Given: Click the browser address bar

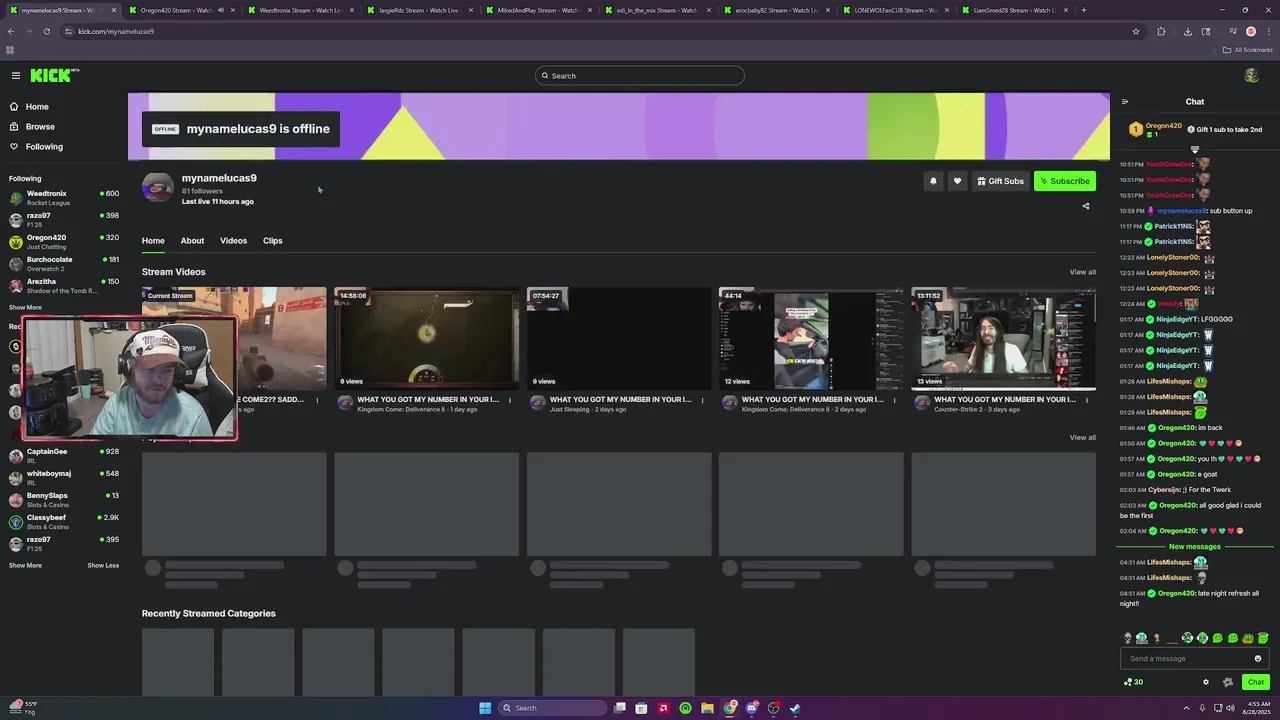Looking at the screenshot, I should (600, 31).
